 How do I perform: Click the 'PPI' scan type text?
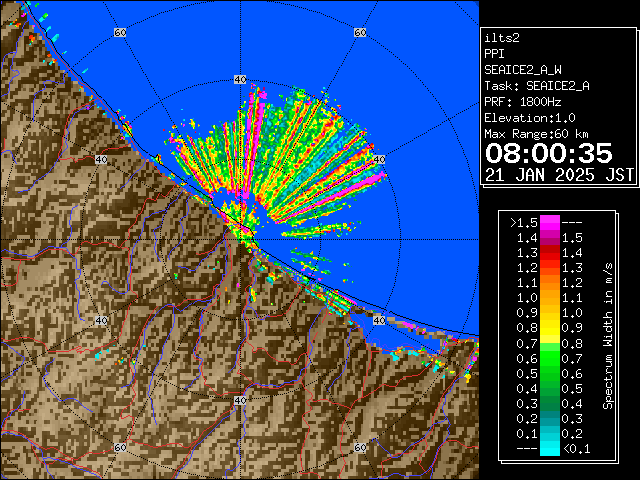point(494,54)
